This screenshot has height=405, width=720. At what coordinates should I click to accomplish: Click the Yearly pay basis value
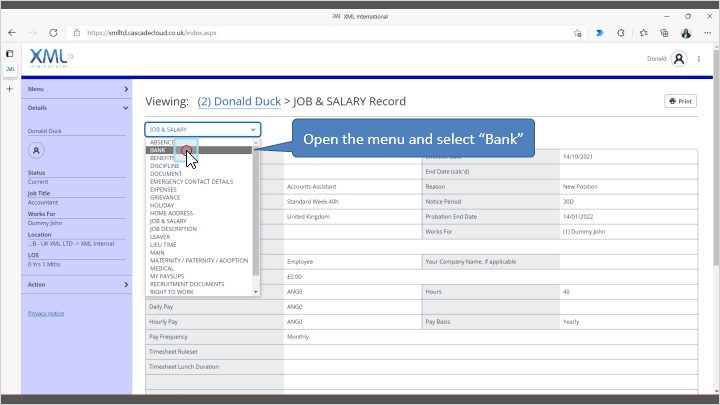point(629,322)
